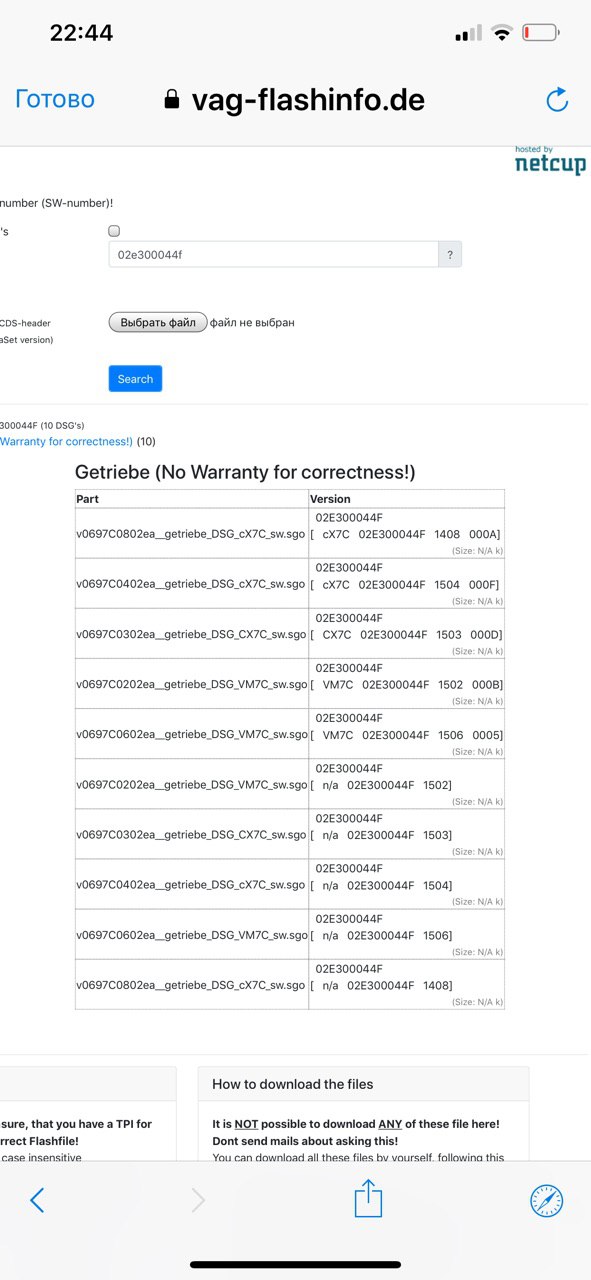Tap the padlock icon beside vag-flashinfo.de
Image resolution: width=591 pixels, height=1280 pixels.
pos(172,99)
